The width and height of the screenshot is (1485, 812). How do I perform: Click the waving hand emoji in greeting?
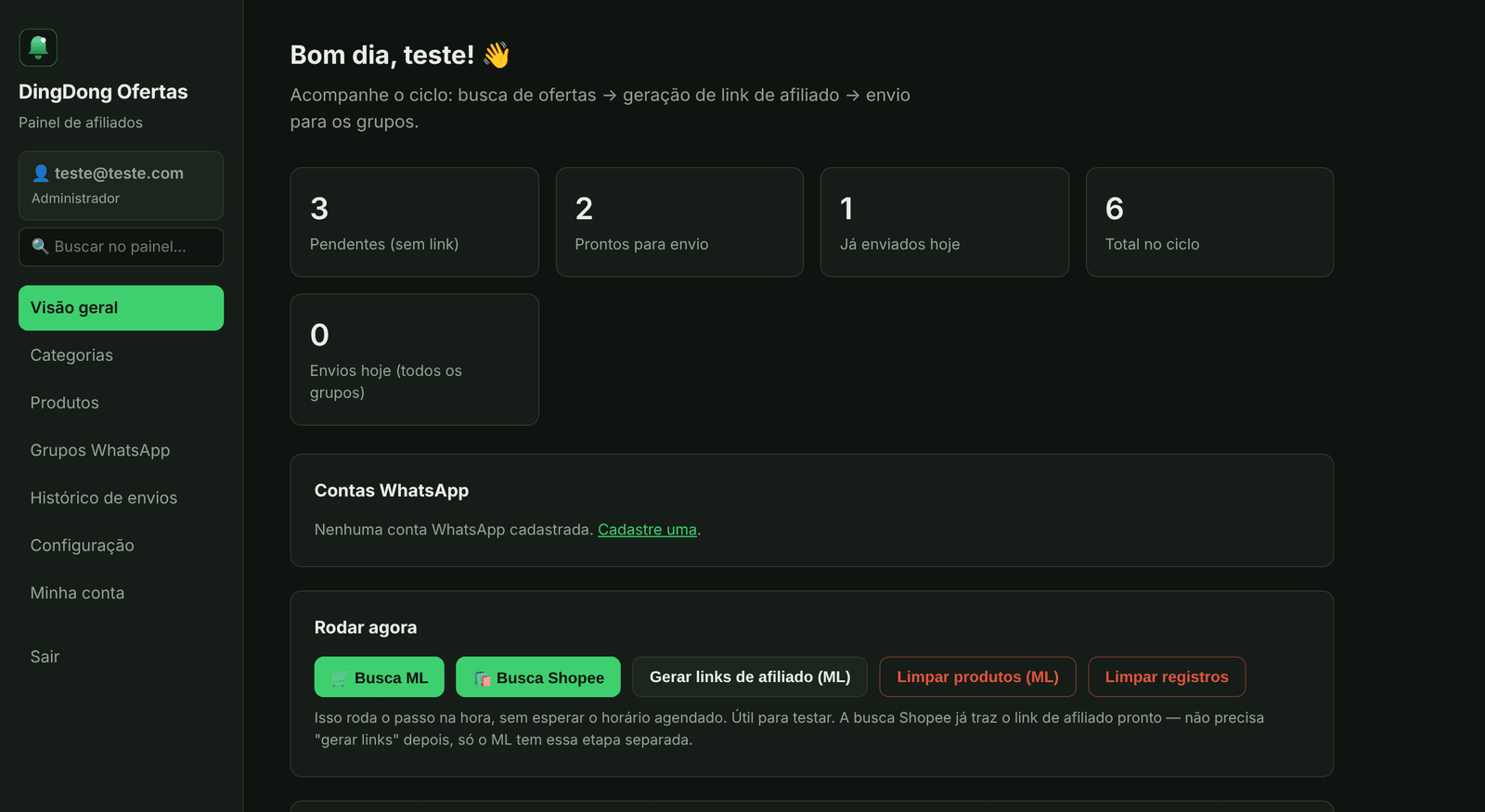[x=497, y=55]
